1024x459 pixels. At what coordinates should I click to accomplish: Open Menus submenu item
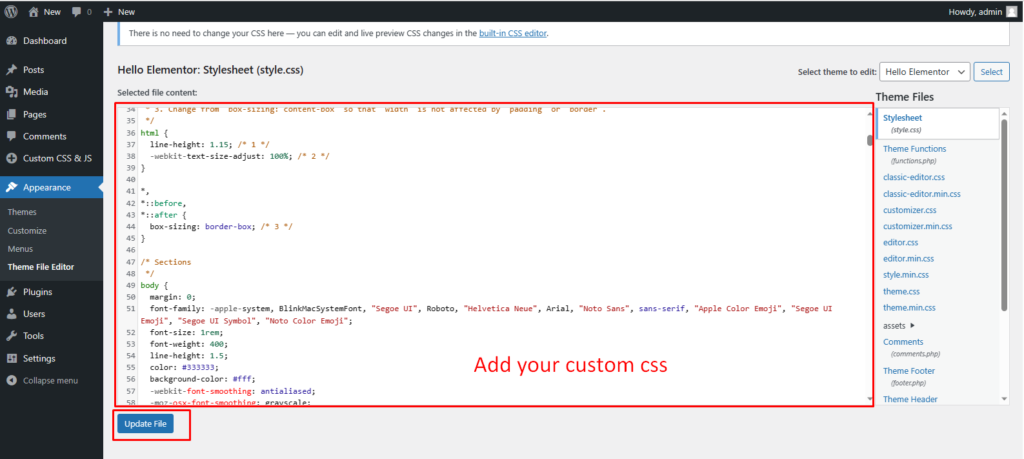(x=20, y=249)
